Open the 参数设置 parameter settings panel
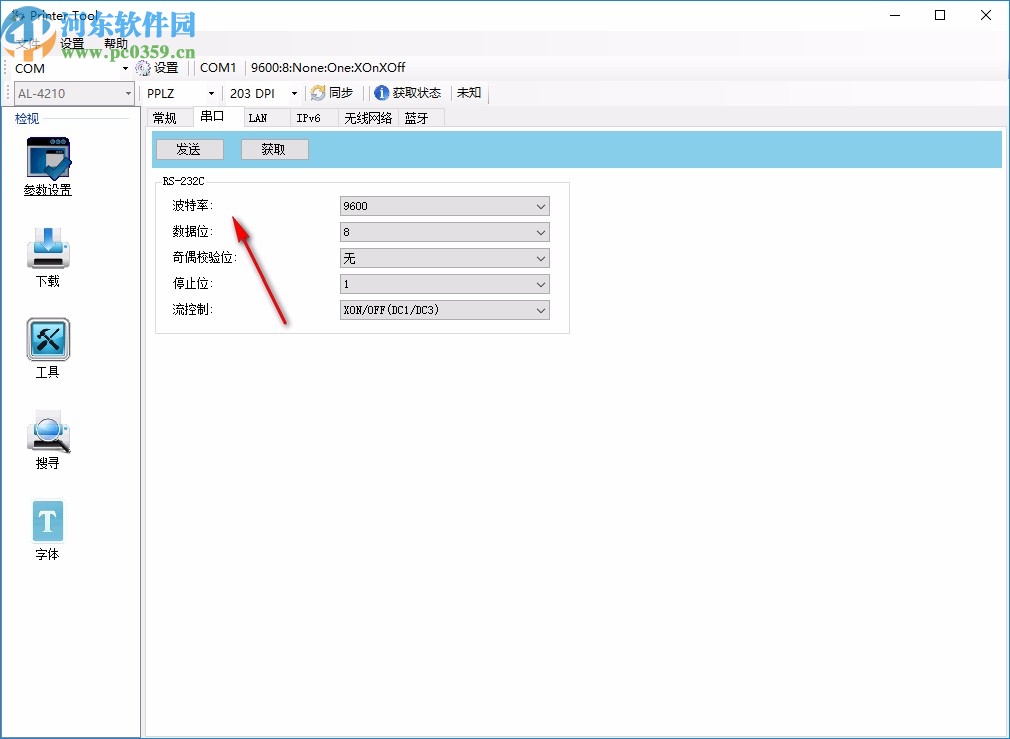The width and height of the screenshot is (1010, 739). pyautogui.click(x=47, y=166)
